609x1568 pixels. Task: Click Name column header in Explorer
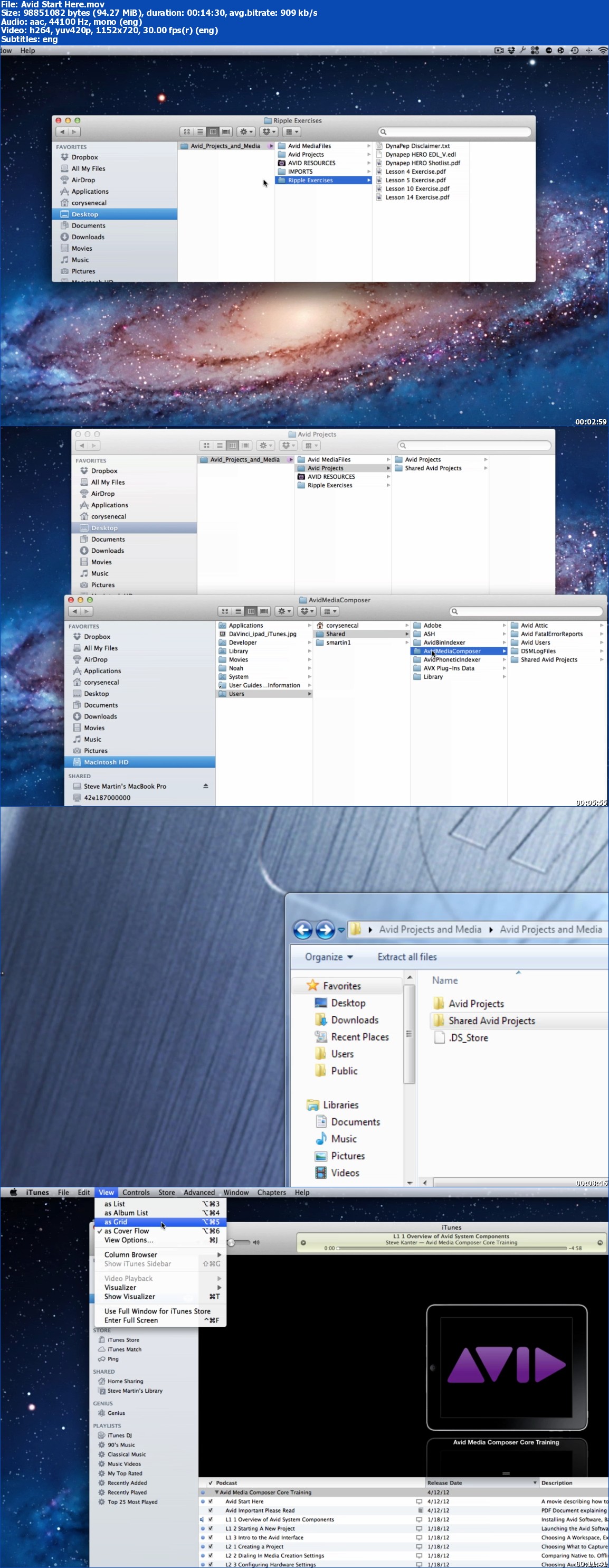445,980
